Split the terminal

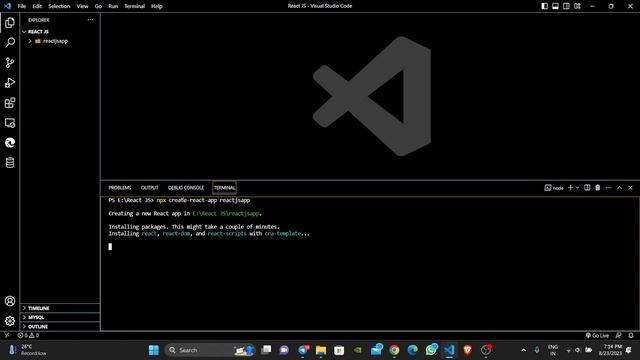[x=587, y=187]
